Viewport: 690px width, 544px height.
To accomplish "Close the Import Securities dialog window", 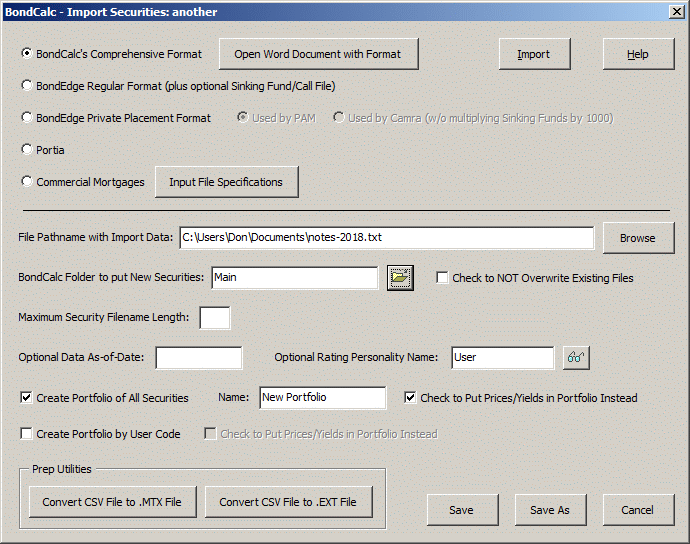I will point(675,12).
